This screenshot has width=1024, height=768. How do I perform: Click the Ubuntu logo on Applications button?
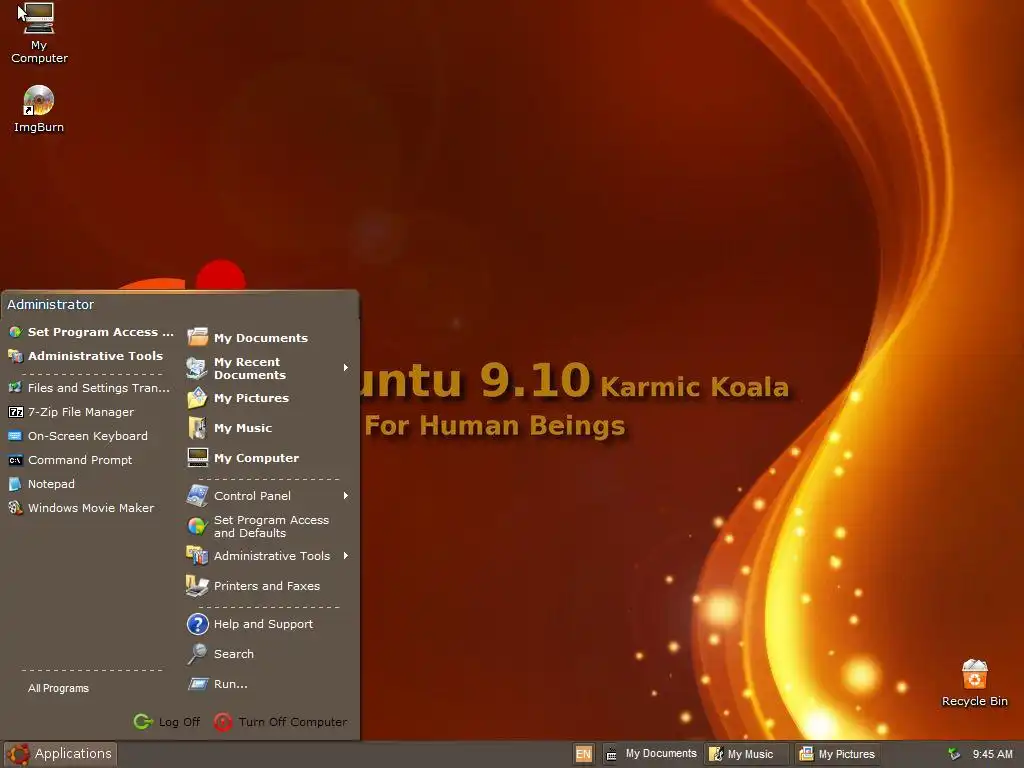point(18,754)
